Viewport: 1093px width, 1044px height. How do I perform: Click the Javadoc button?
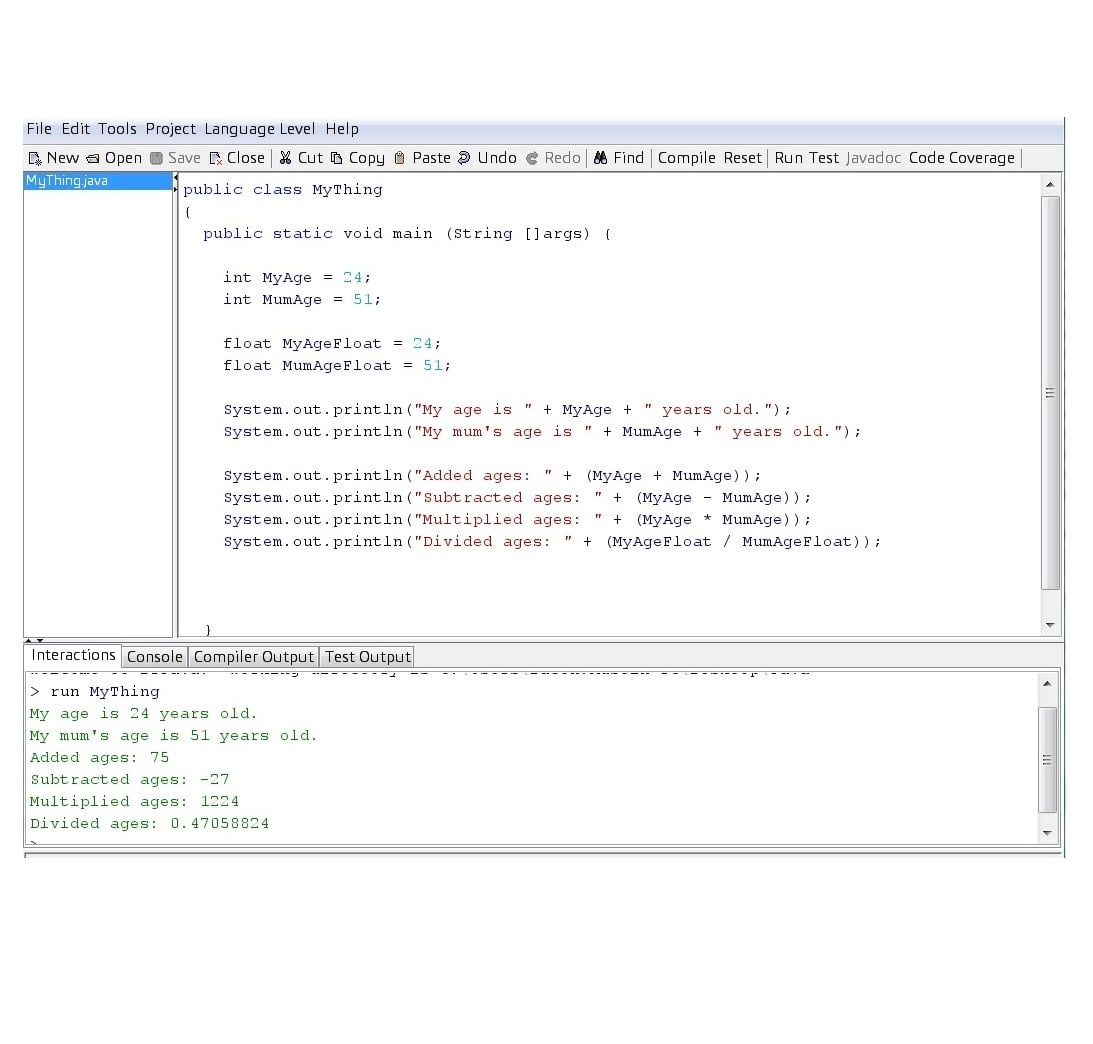pyautogui.click(x=873, y=158)
